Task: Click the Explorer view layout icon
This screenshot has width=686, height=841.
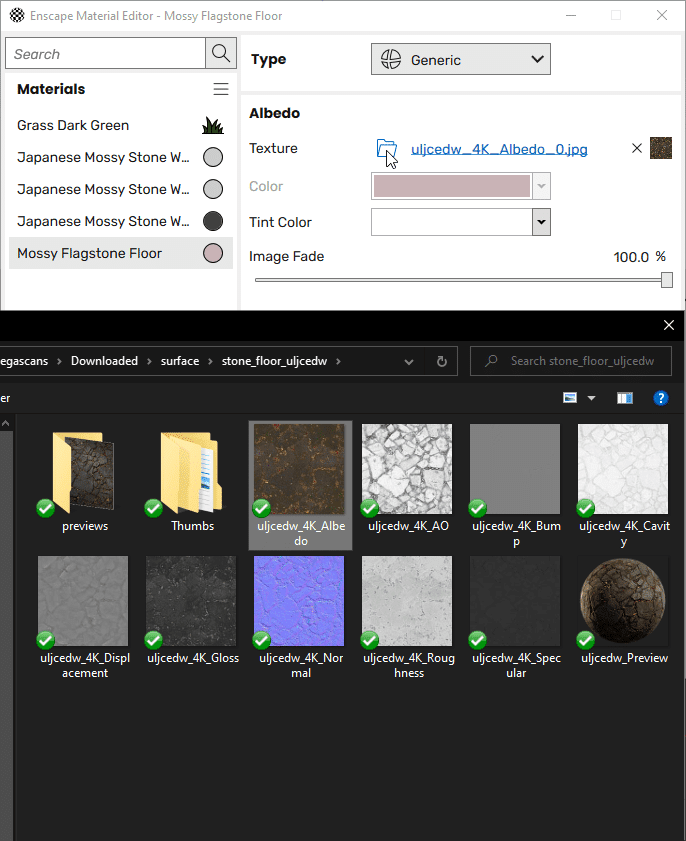Action: 570,398
